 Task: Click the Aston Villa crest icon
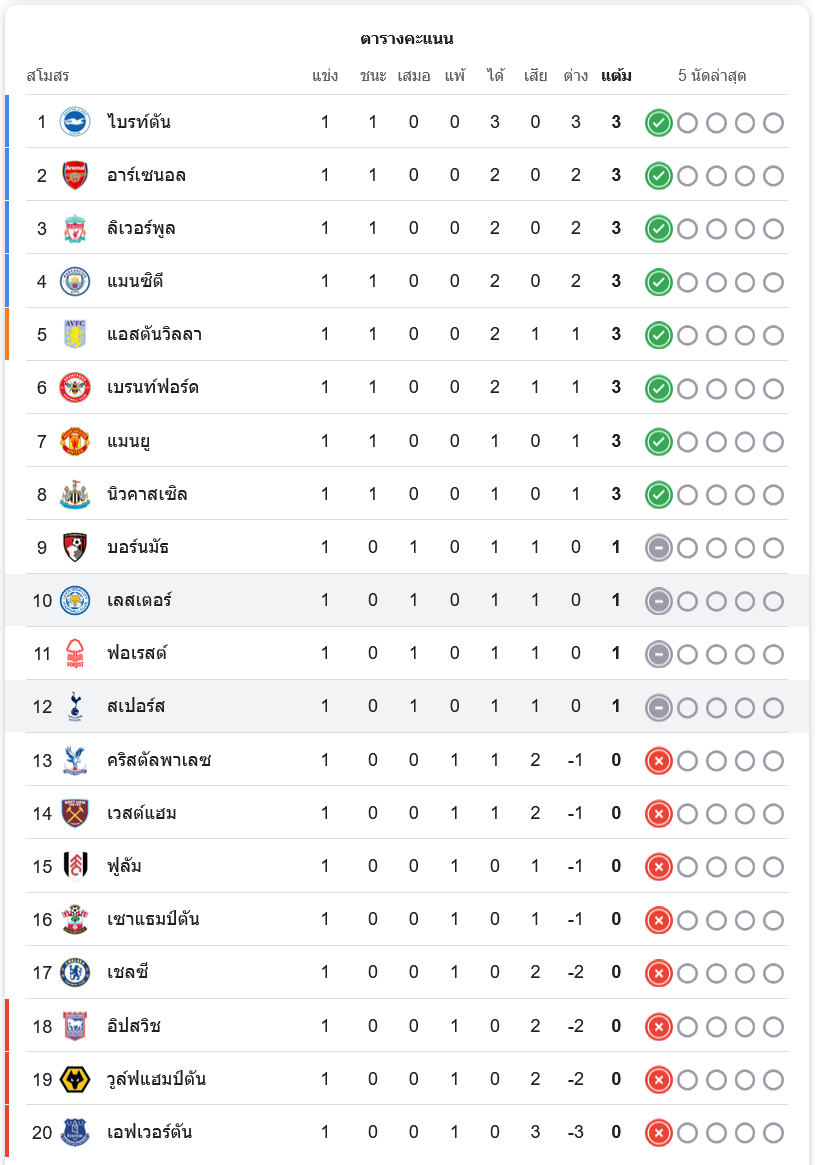(75, 334)
